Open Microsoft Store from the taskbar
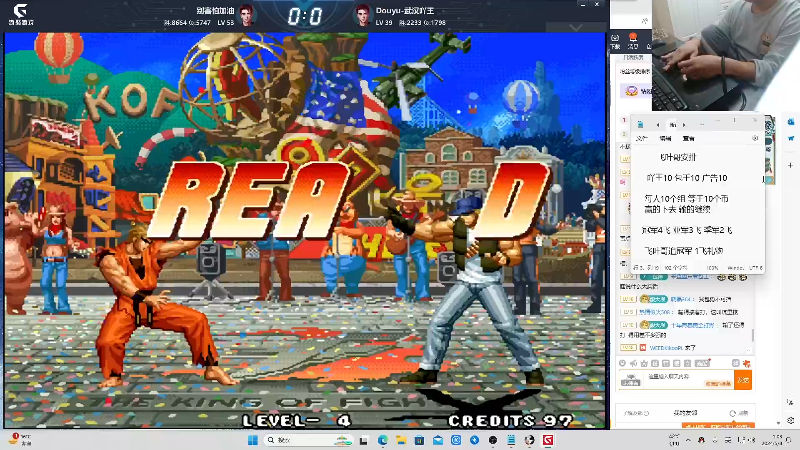 point(419,440)
